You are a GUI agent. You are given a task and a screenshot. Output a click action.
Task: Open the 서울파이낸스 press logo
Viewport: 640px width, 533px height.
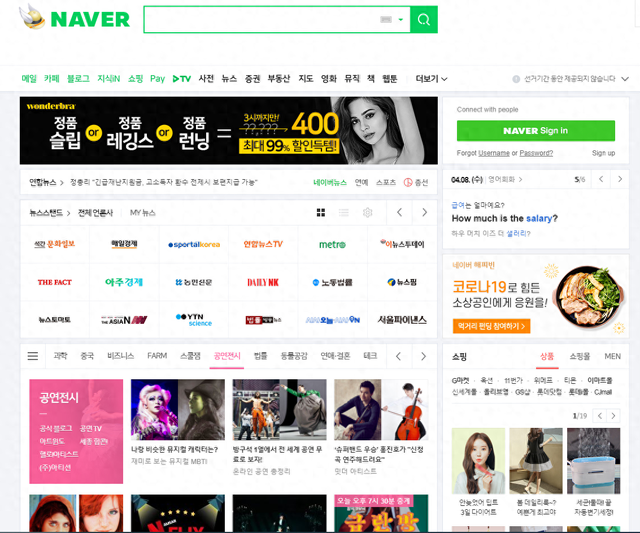point(402,320)
